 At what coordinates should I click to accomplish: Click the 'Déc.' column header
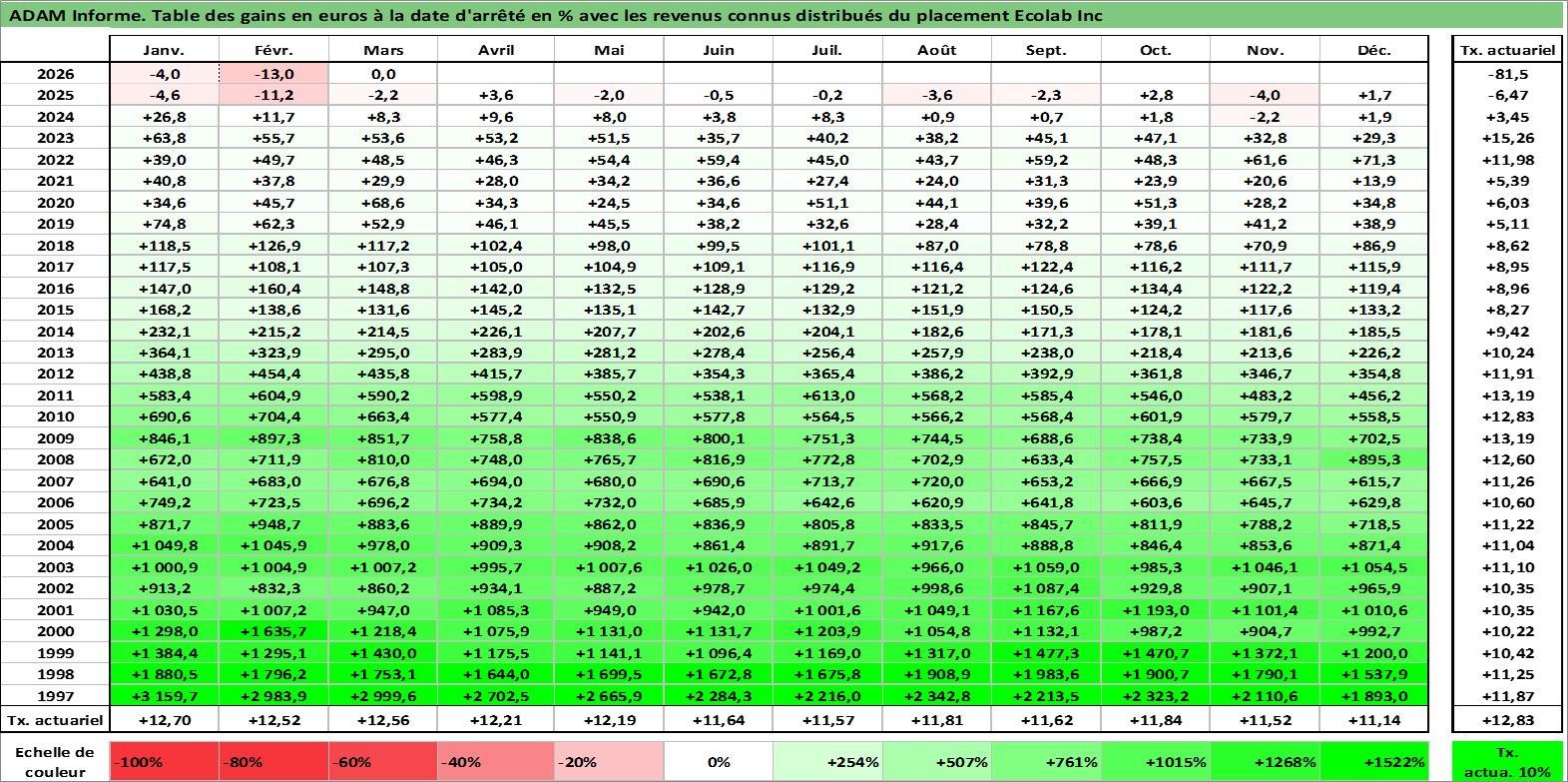[1374, 50]
